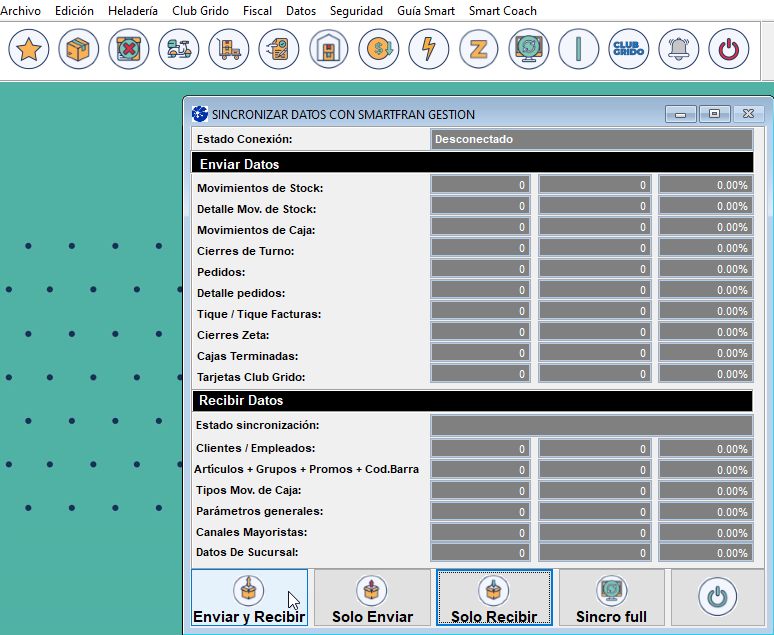Click the empty Estado sincronización field
Viewport: 774px width, 635px height.
[x=591, y=425]
